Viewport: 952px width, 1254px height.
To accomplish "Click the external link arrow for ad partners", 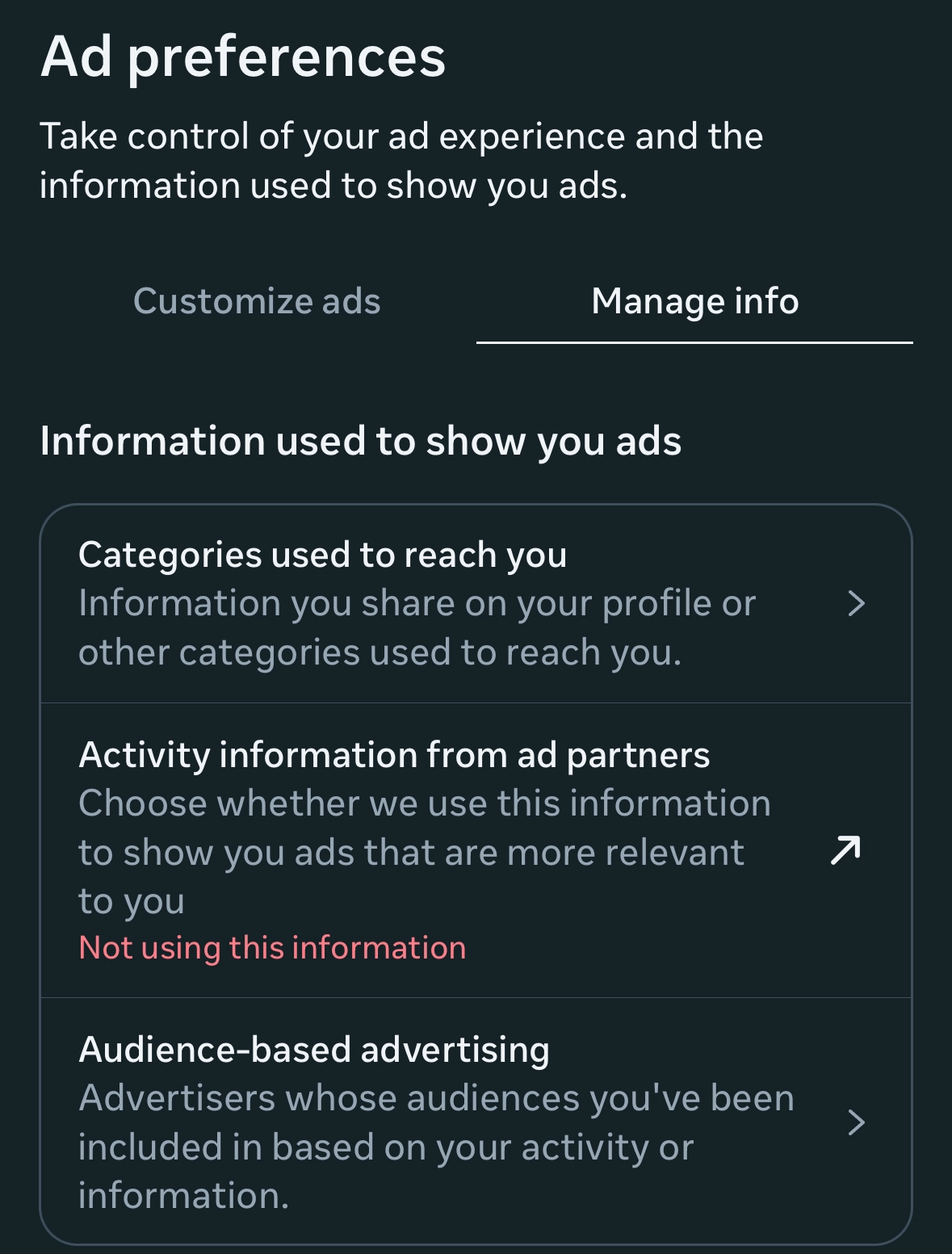I will (x=845, y=850).
